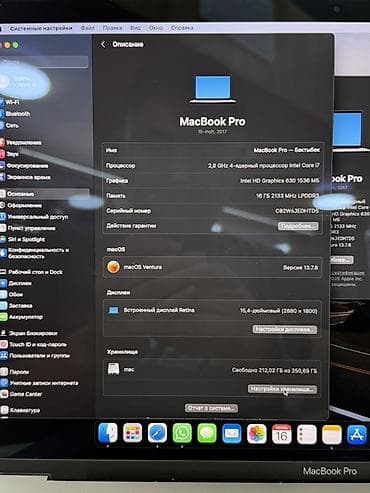Select Основные in the sidebar
The image size is (370, 493).
pos(45,194)
